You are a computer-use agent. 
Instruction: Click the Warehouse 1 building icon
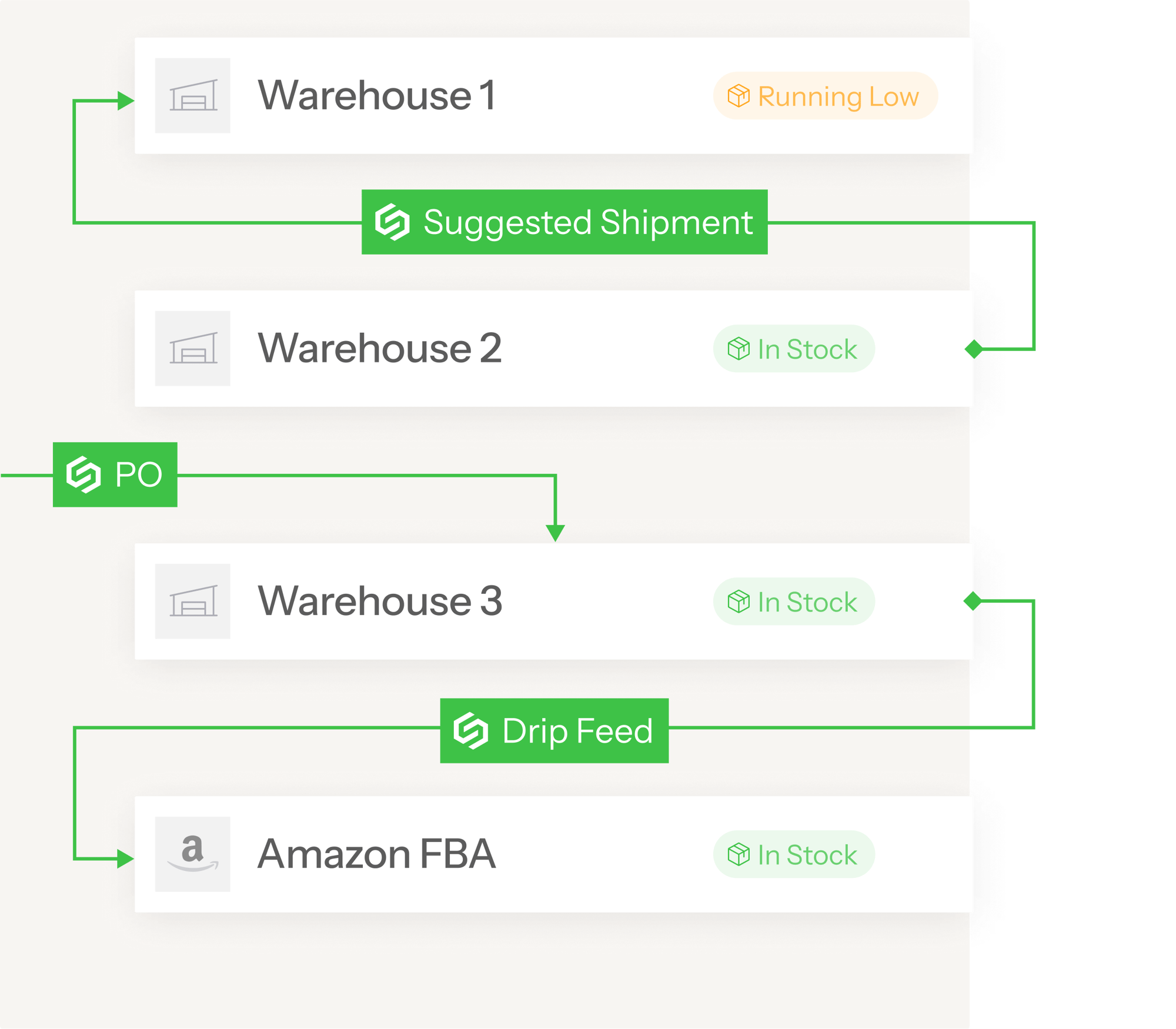pyautogui.click(x=192, y=95)
